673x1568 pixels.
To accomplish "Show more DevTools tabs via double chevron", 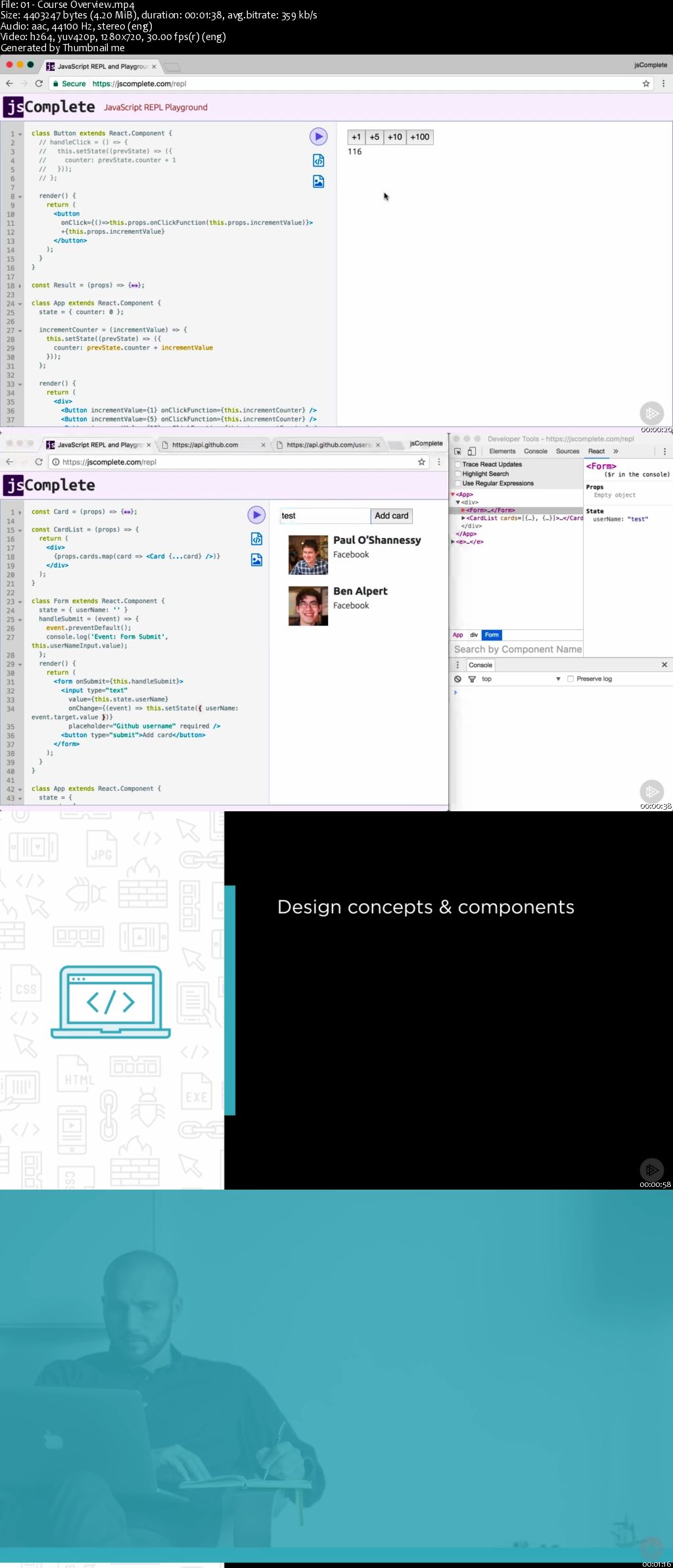I will click(616, 451).
